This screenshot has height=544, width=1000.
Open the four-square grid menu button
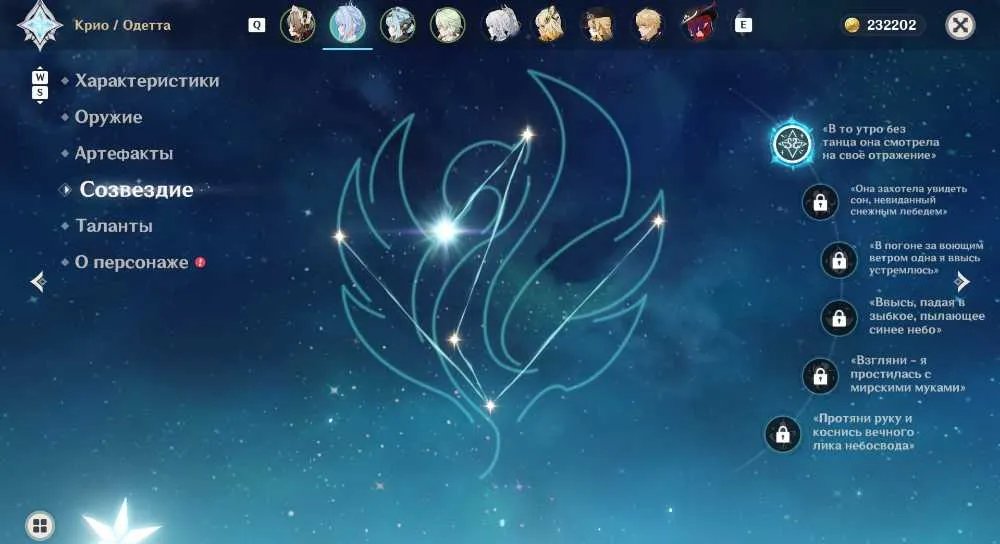pos(40,526)
